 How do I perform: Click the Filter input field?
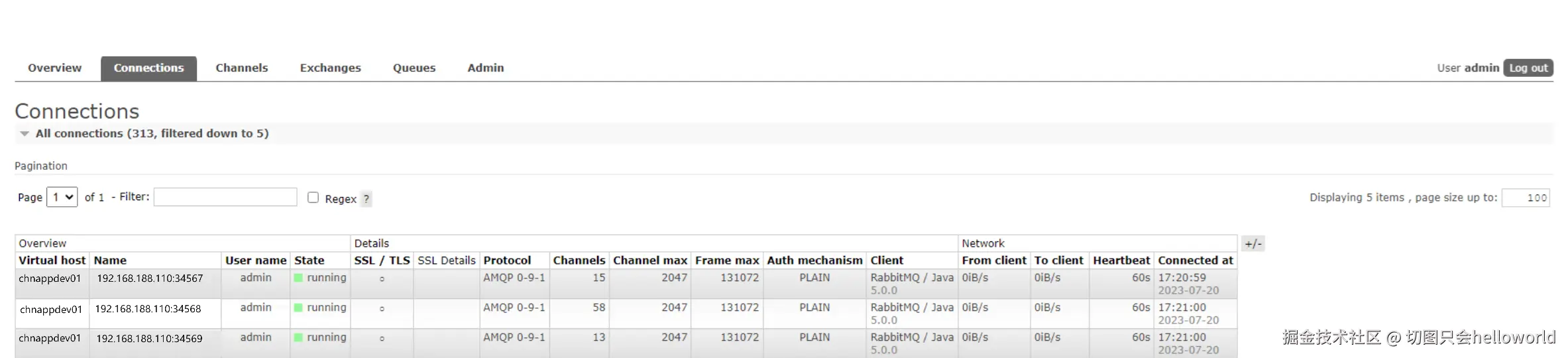pos(225,197)
